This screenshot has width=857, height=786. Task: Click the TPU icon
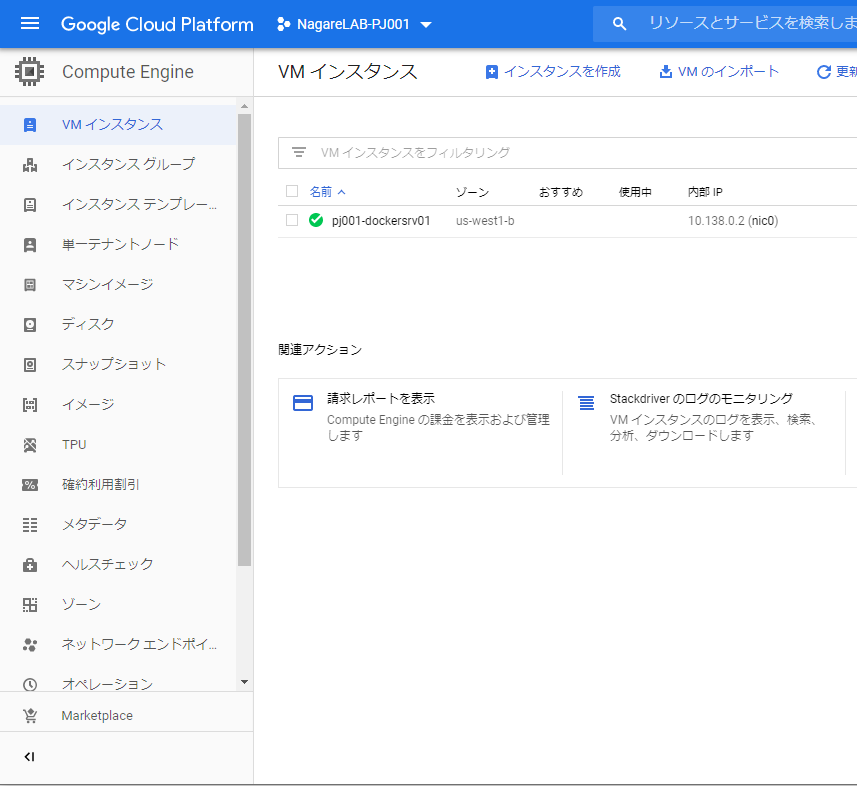pos(30,445)
